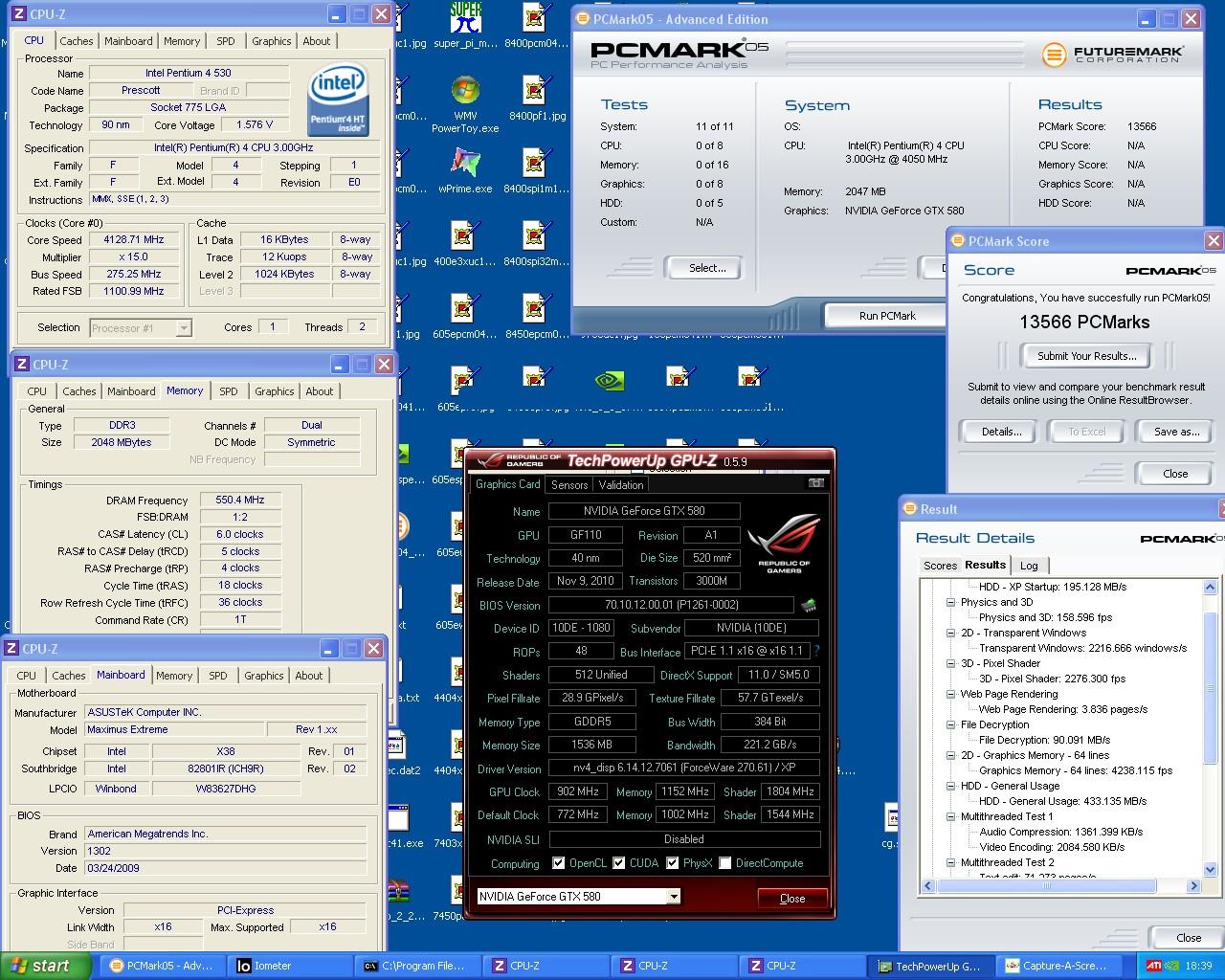Image resolution: width=1225 pixels, height=980 pixels.
Task: Click the Save as... button
Action: [x=1176, y=432]
